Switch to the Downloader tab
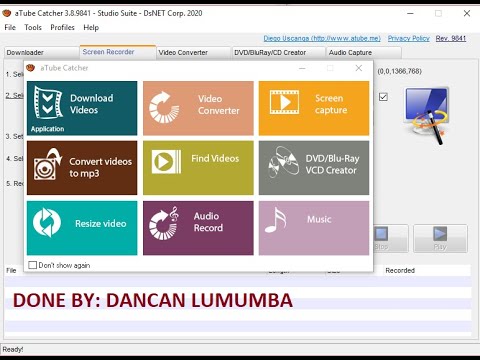The image size is (480, 360). pyautogui.click(x=42, y=53)
